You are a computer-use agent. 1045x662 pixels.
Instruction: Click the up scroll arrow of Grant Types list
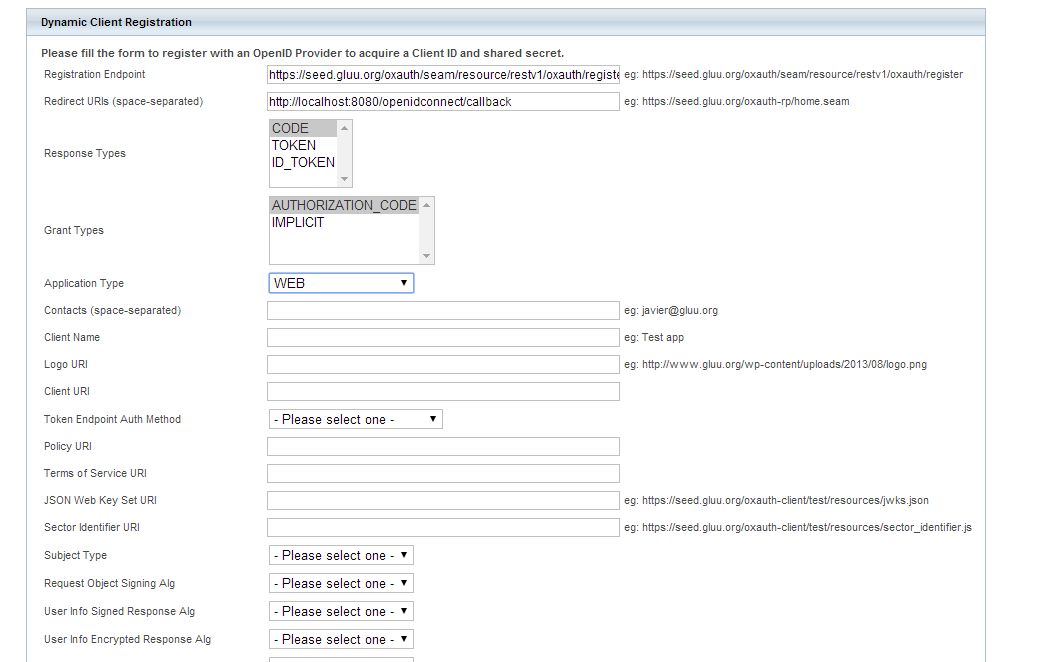click(429, 205)
